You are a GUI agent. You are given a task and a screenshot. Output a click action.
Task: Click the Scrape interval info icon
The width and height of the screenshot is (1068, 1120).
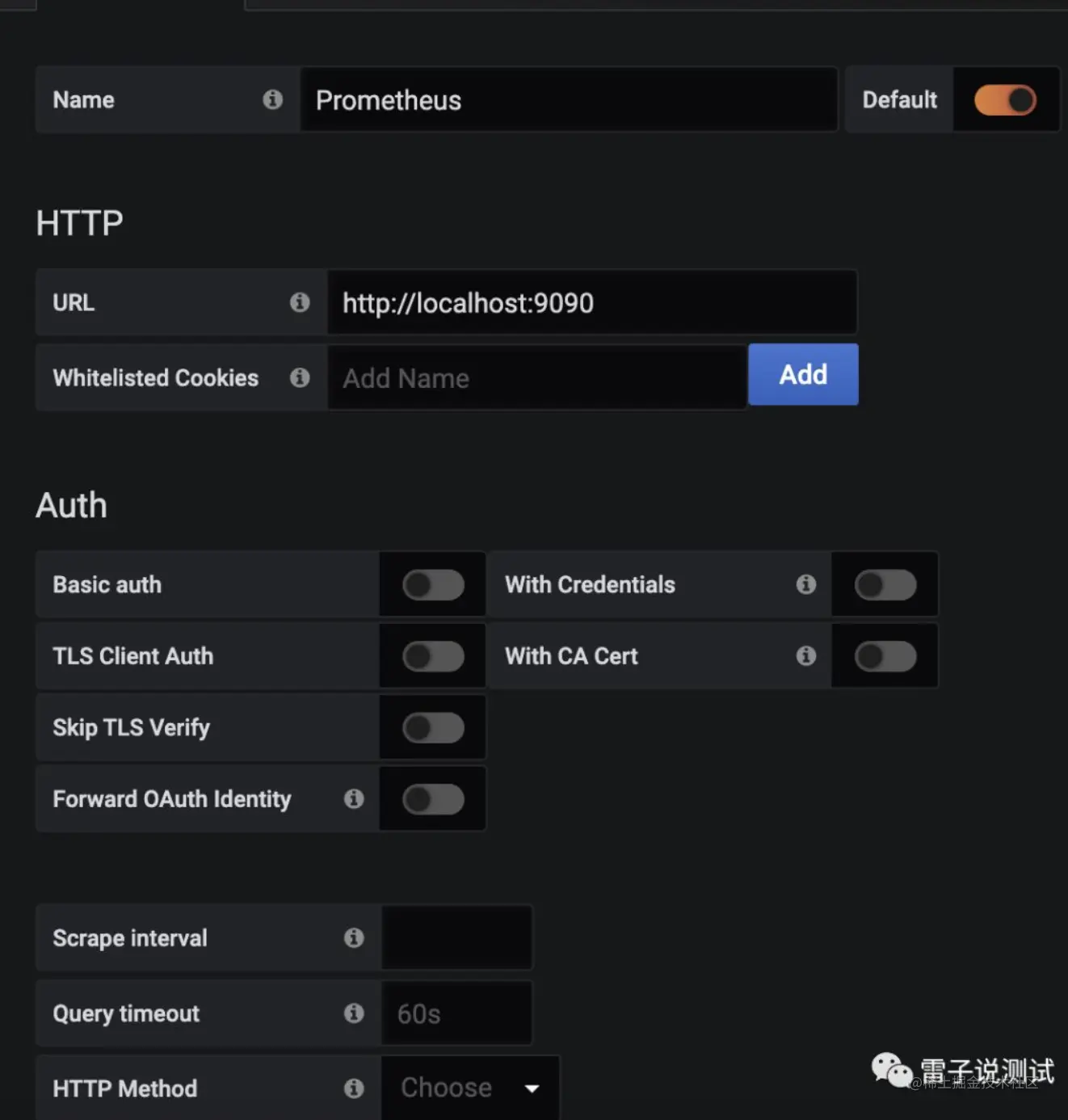pyautogui.click(x=354, y=937)
